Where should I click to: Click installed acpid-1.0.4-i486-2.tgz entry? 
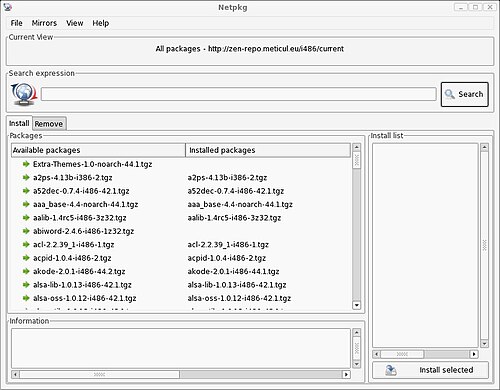[x=227, y=258]
